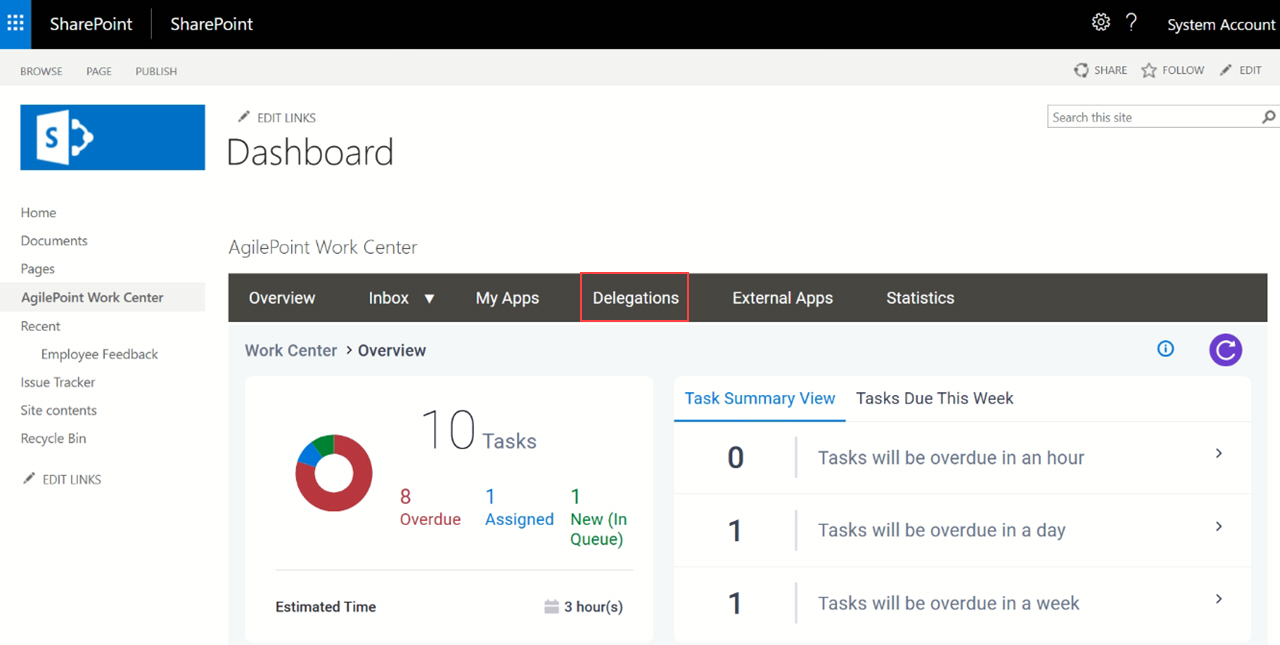Click the Edit pencil in the ribbon

coord(1225,70)
